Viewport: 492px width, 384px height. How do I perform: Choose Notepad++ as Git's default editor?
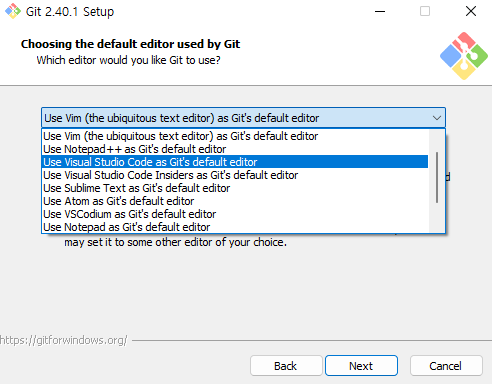click(235, 149)
